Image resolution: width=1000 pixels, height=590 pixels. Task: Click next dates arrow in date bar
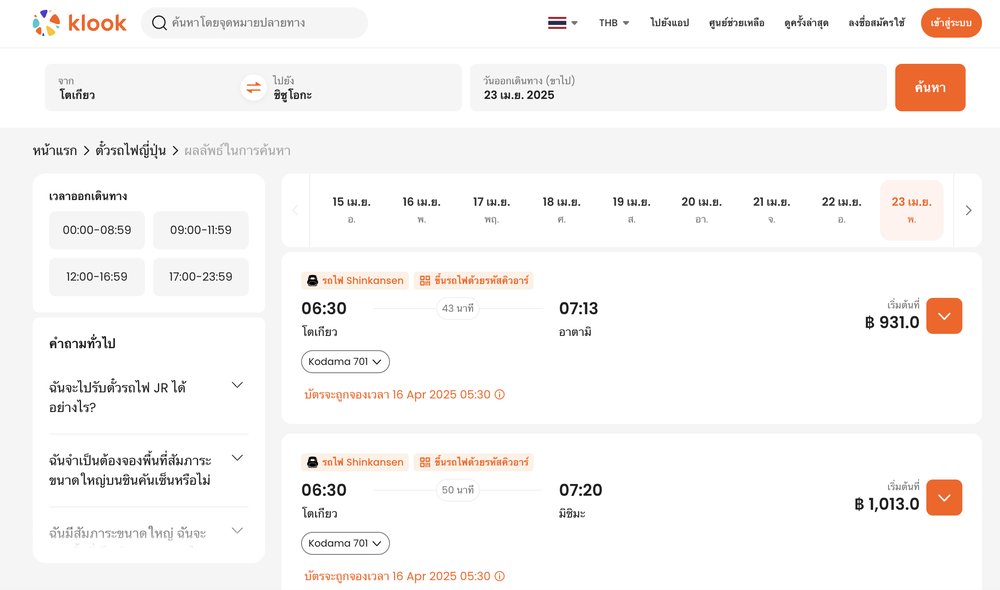click(968, 210)
